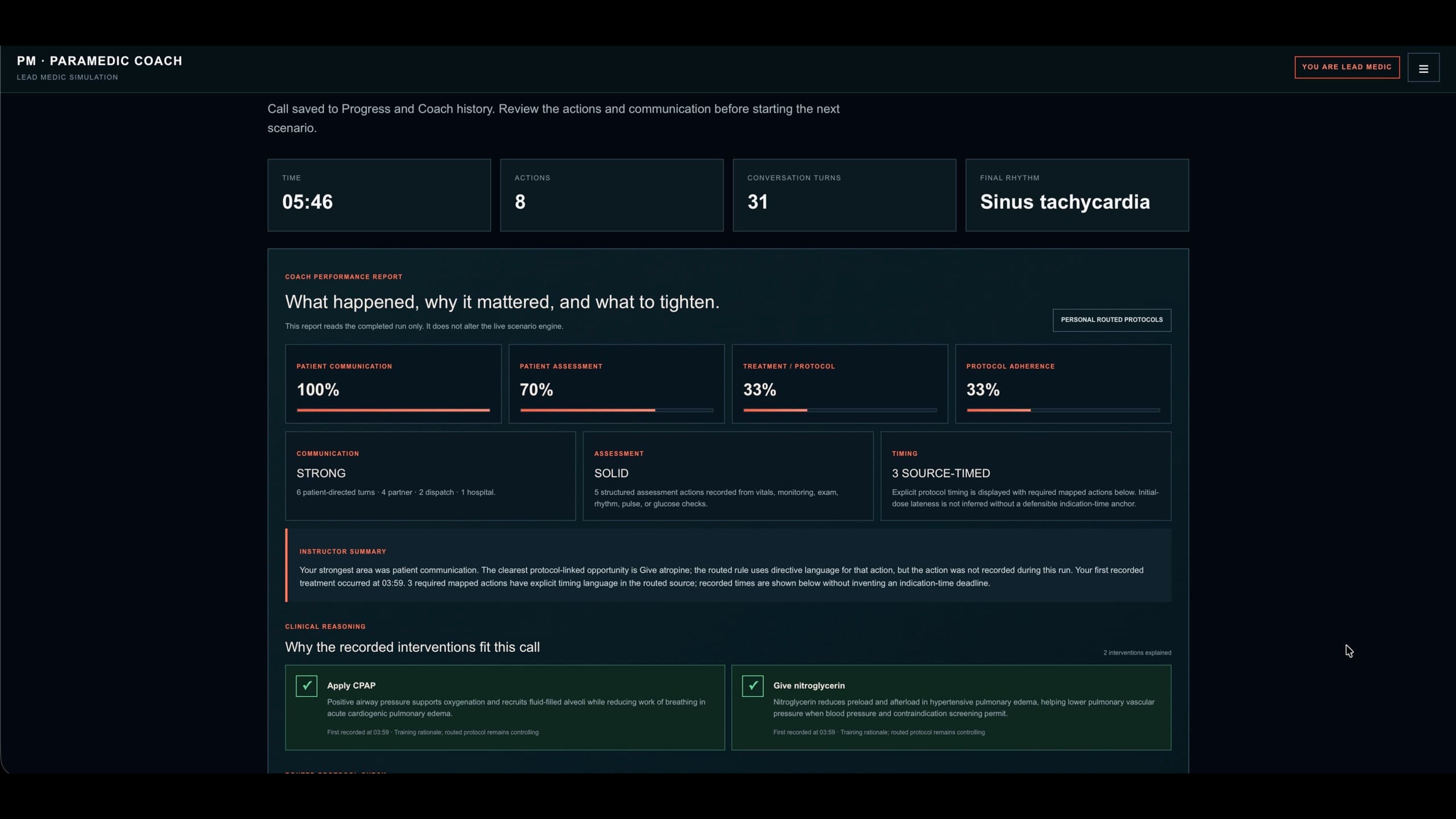Select the ACTIONS 8 stat card

[612, 195]
